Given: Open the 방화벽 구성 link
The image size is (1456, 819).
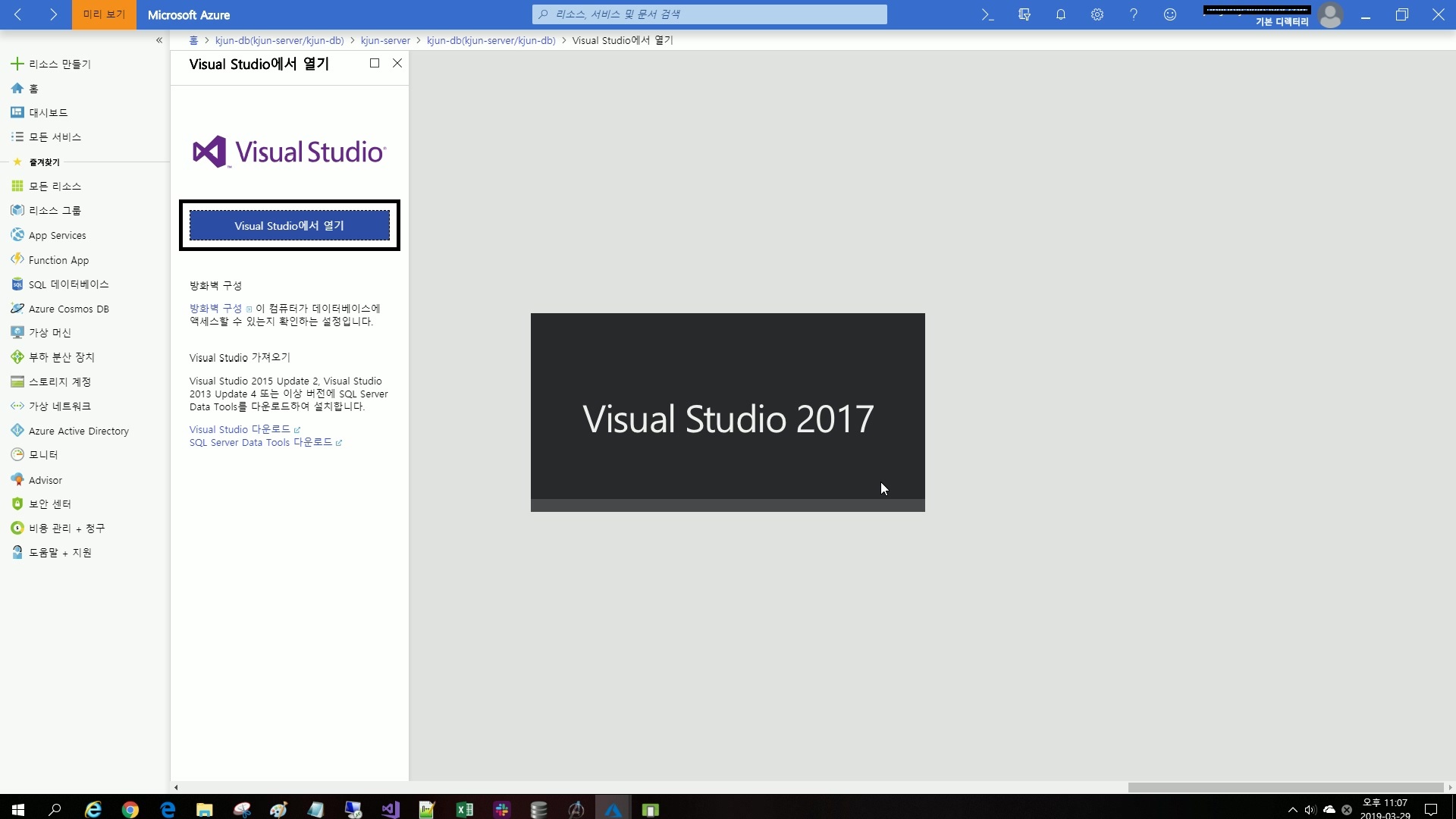Looking at the screenshot, I should 215,309.
